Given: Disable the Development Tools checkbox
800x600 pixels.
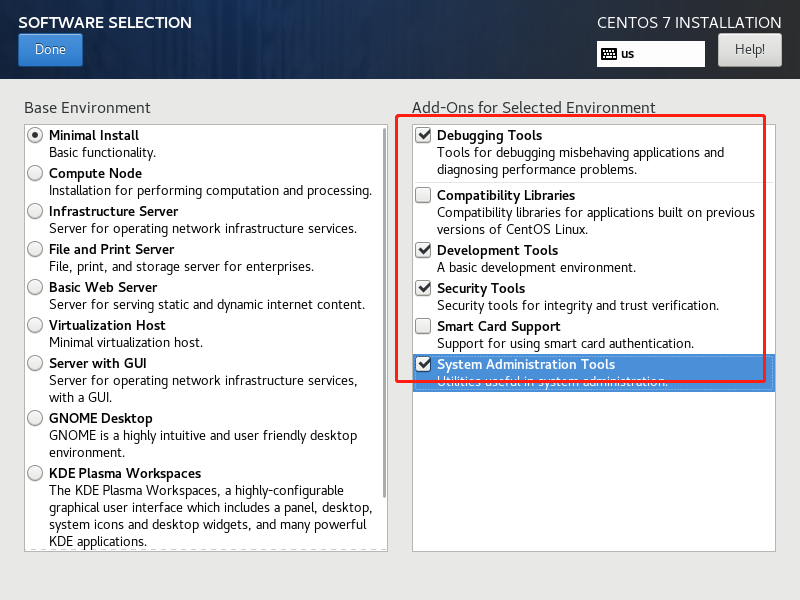Looking at the screenshot, I should coord(424,250).
